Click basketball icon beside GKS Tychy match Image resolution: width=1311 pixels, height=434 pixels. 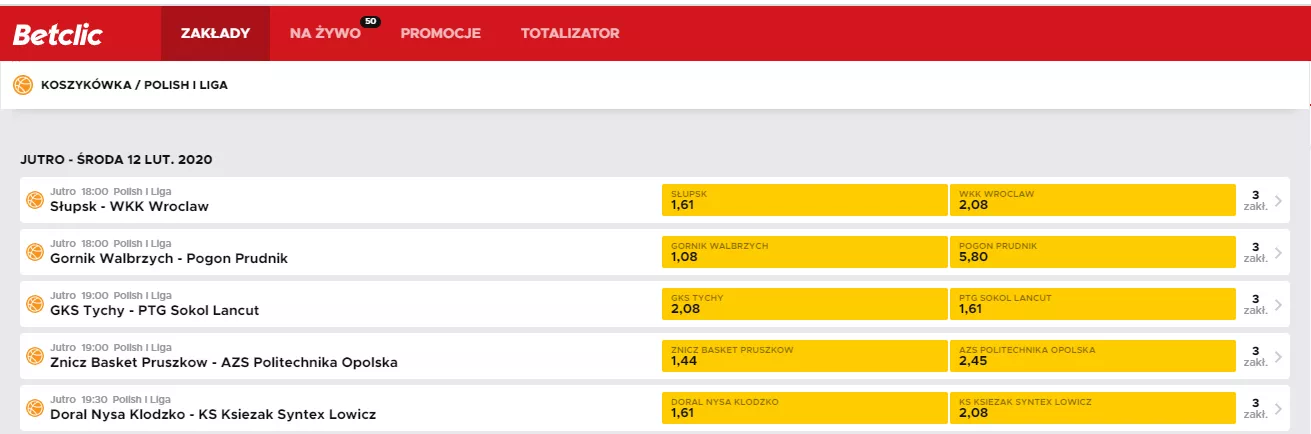(x=35, y=304)
